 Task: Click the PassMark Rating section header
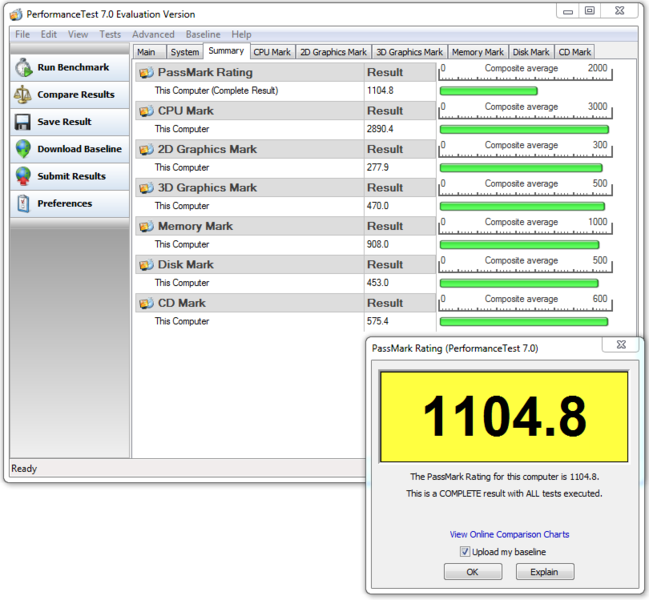285,73
